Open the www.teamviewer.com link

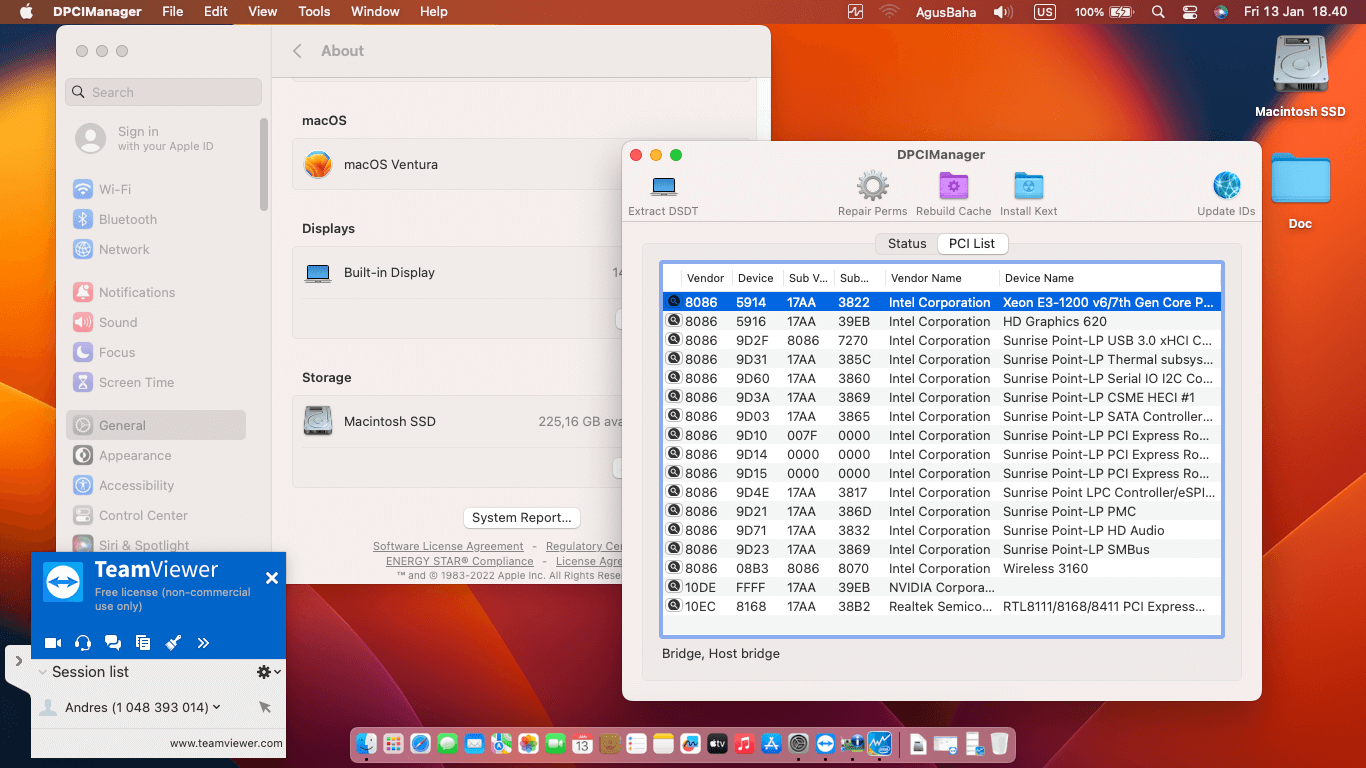tap(226, 743)
